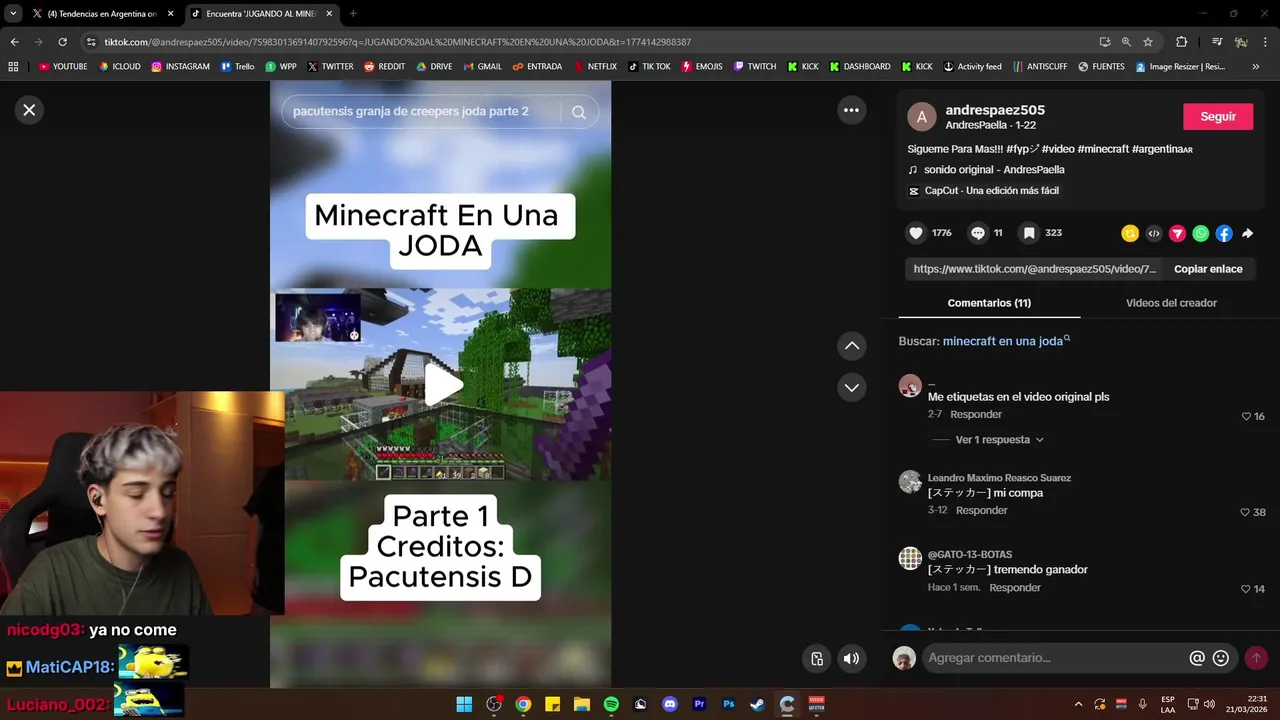Viewport: 1280px width, 720px height.
Task: Close the TikTok video viewer
Action: click(29, 110)
